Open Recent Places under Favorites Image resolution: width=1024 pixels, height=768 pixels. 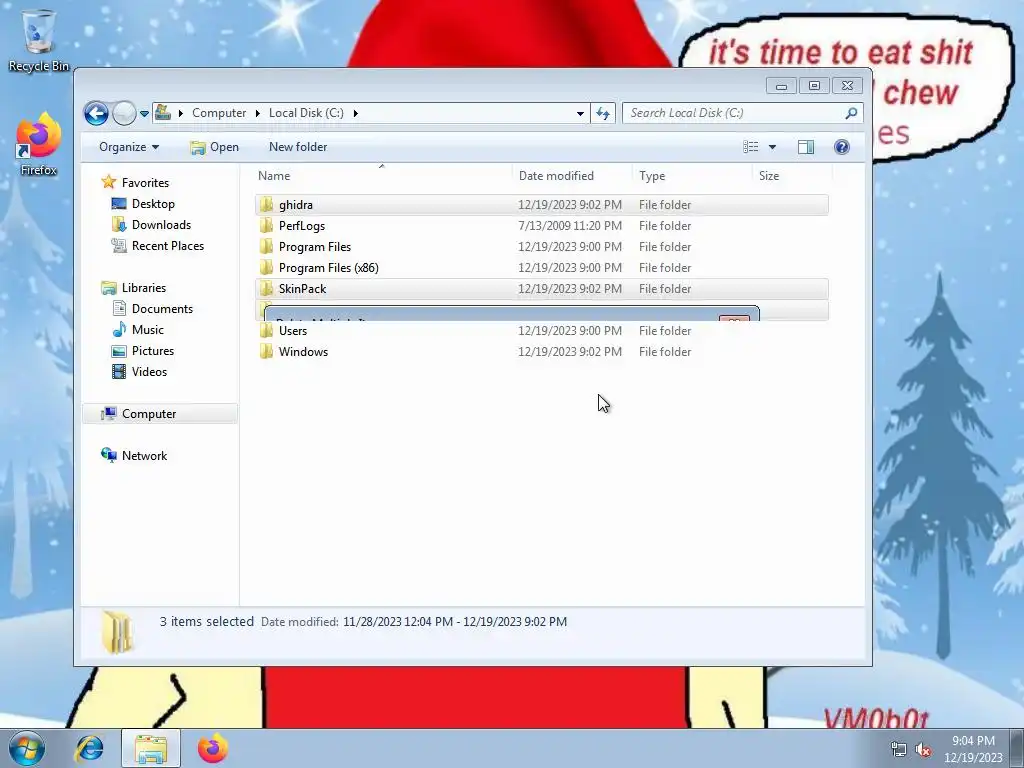coord(168,246)
